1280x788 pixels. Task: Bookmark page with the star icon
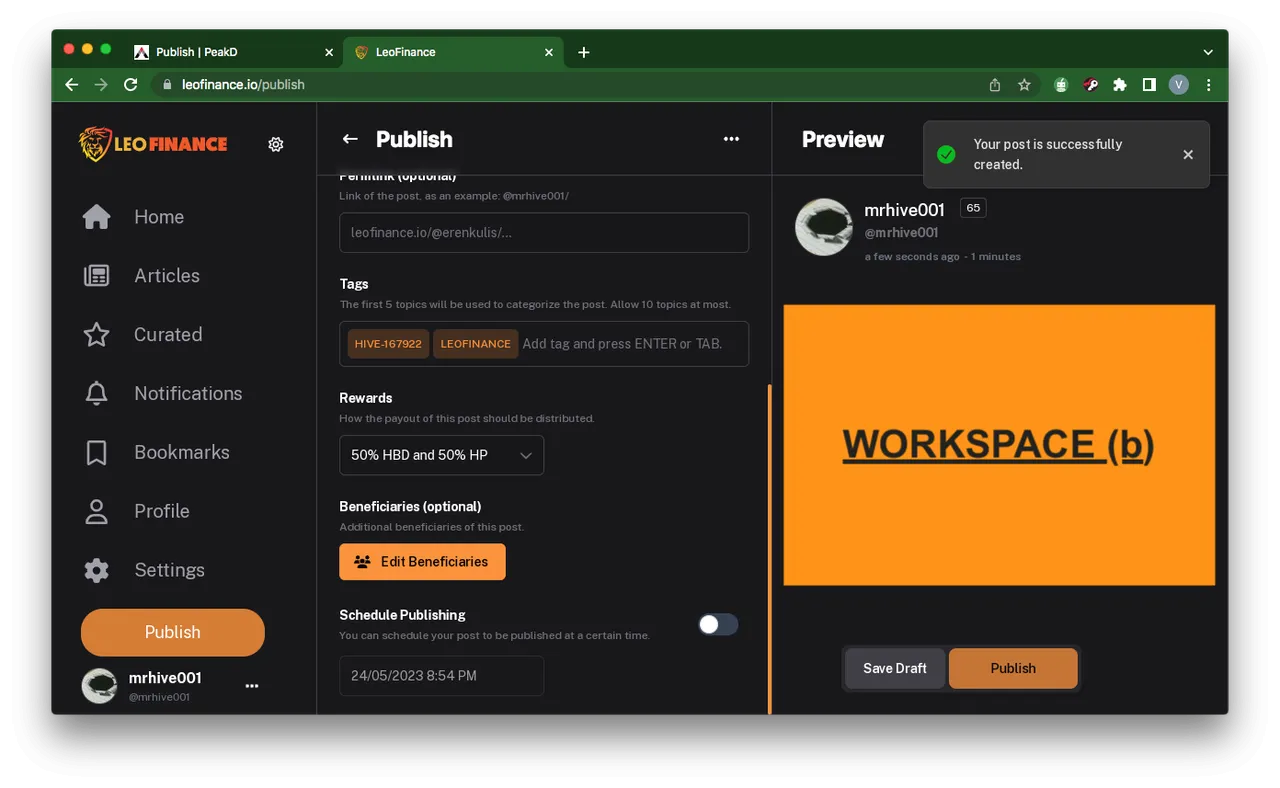pyautogui.click(x=1024, y=85)
